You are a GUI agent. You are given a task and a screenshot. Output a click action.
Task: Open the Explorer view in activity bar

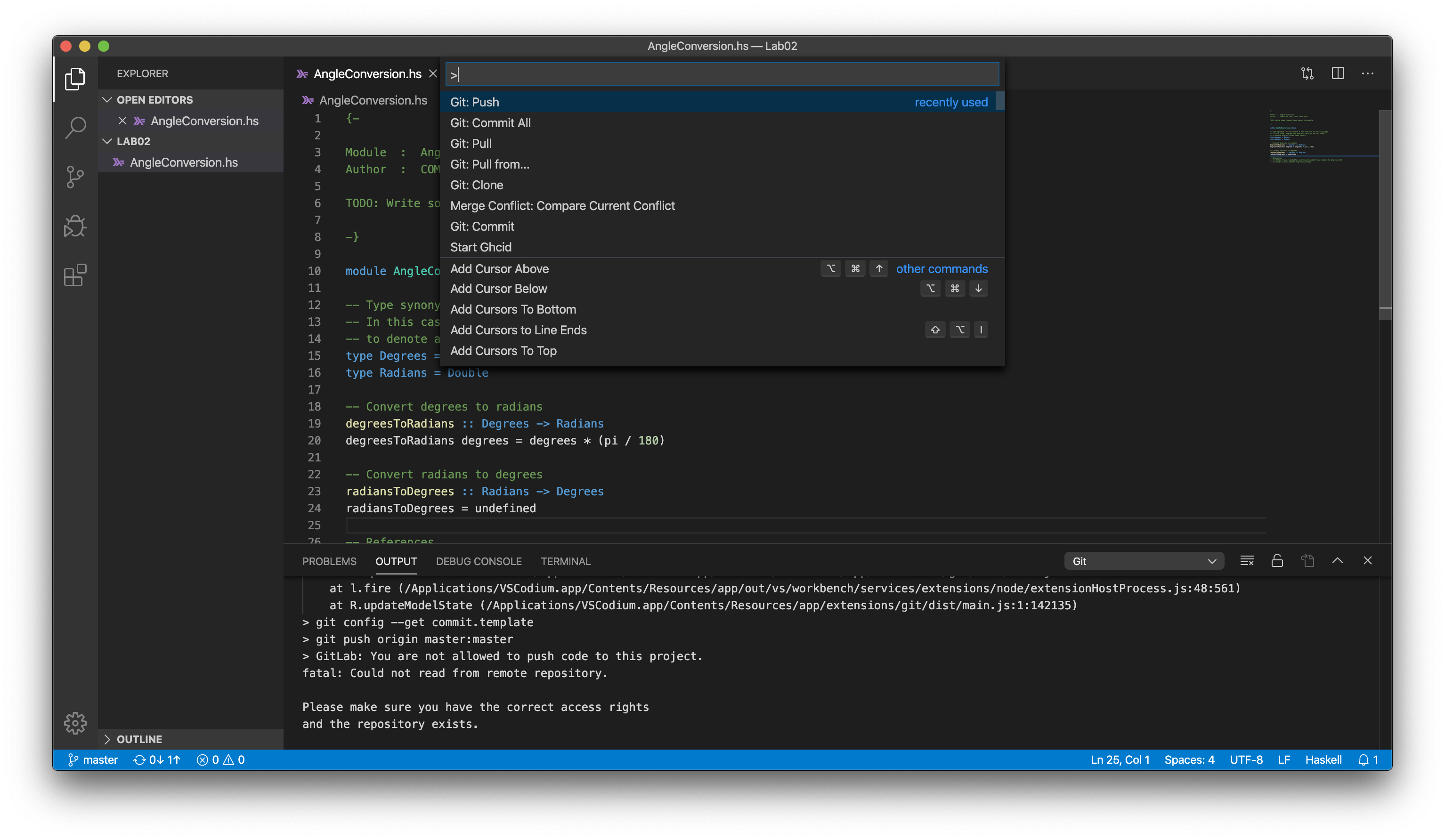(75, 78)
